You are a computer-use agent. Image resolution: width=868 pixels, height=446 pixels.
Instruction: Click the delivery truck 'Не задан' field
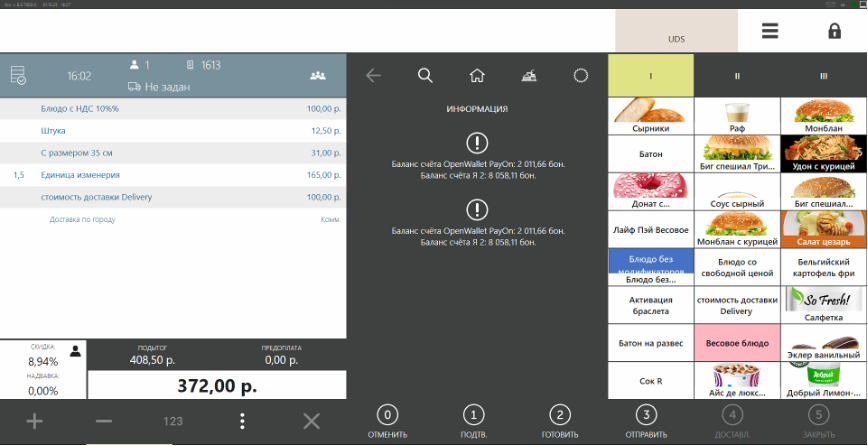click(x=159, y=87)
